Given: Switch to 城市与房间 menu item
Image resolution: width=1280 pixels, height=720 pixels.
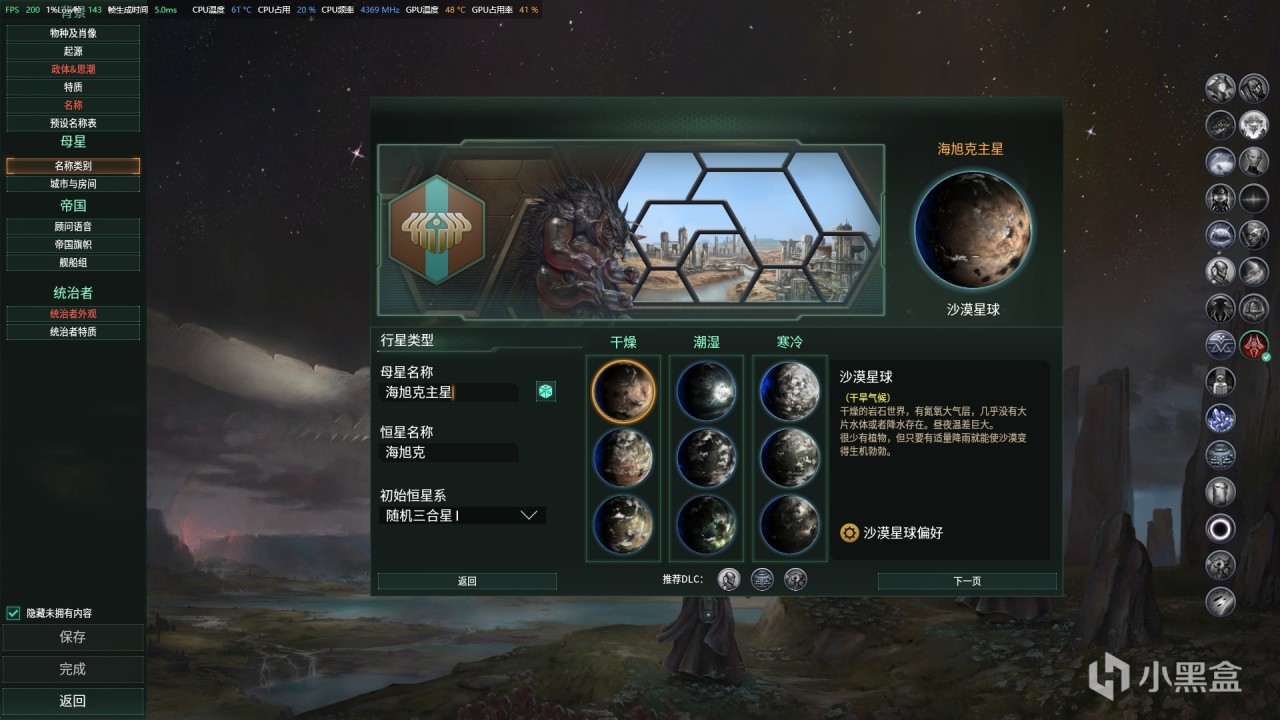Looking at the screenshot, I should click(x=73, y=184).
